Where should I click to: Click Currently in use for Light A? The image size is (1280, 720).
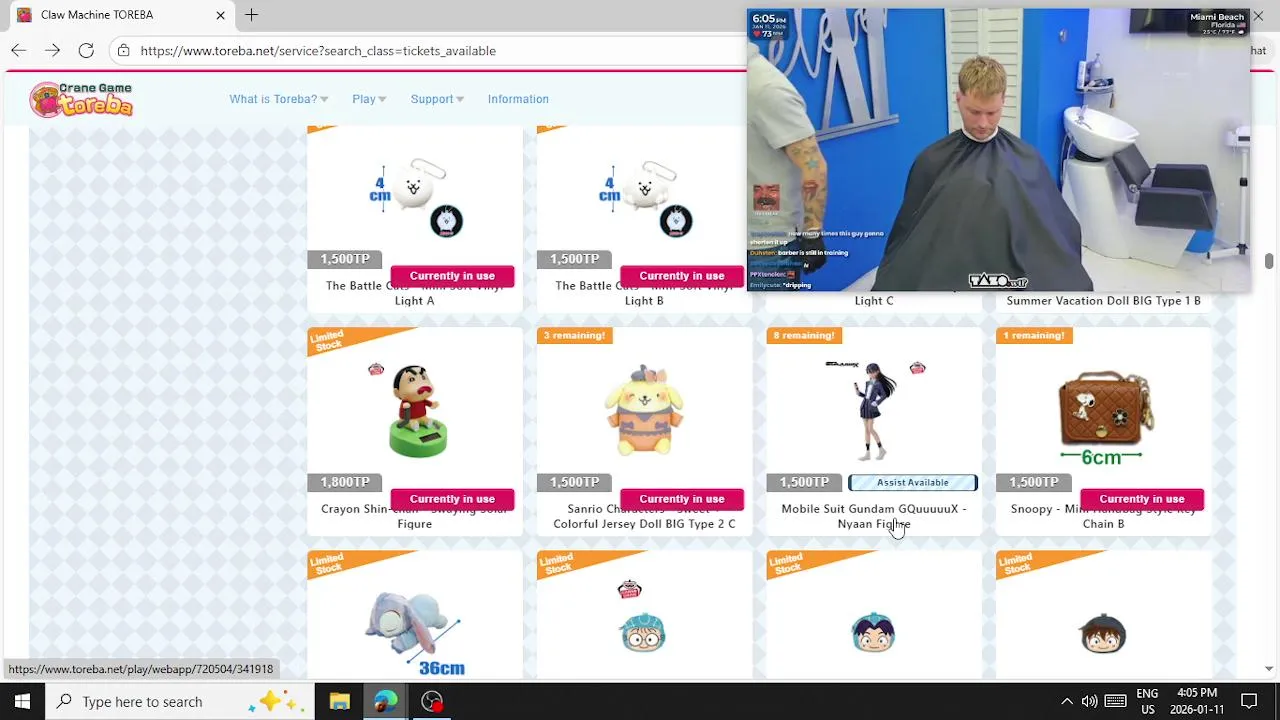coord(452,276)
